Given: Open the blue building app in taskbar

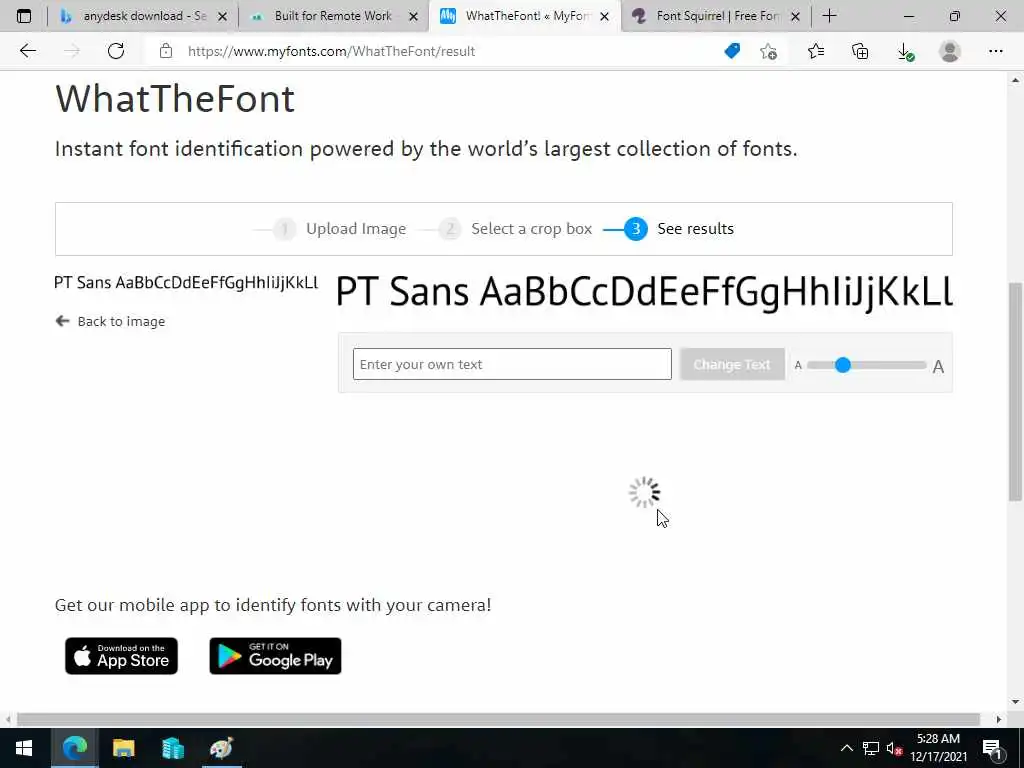Looking at the screenshot, I should point(172,748).
